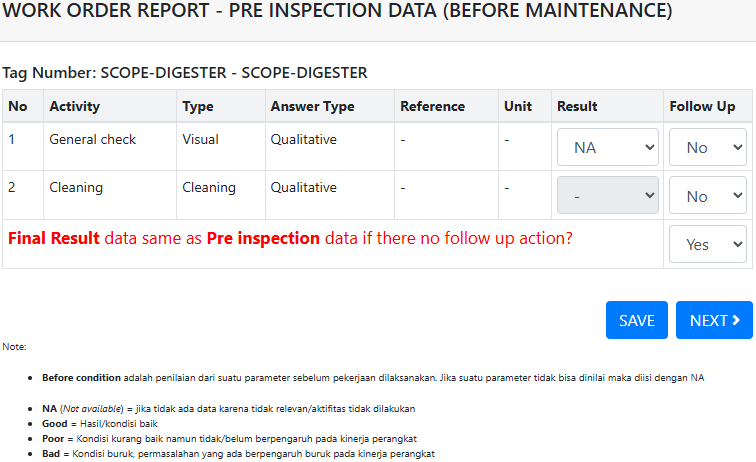This screenshot has height=462, width=756.
Task: Select row number 2 in table
Action: [12, 187]
